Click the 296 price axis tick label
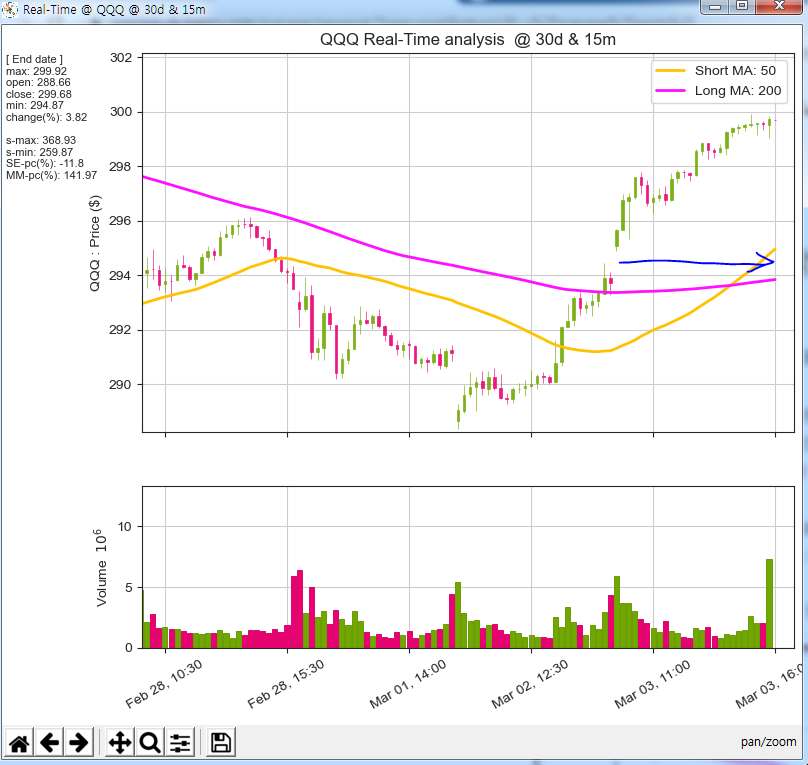 [x=121, y=221]
